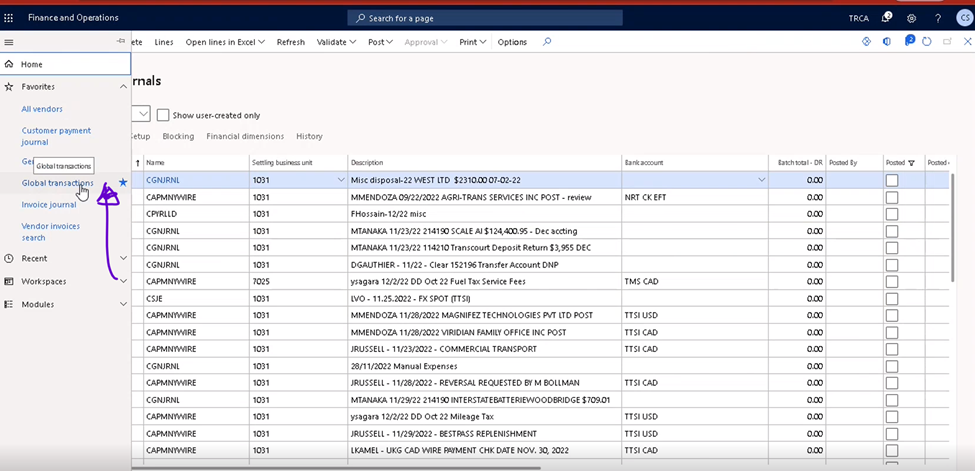This screenshot has width=975, height=471.
Task: Open the Post dropdown menu
Action: pyautogui.click(x=380, y=42)
